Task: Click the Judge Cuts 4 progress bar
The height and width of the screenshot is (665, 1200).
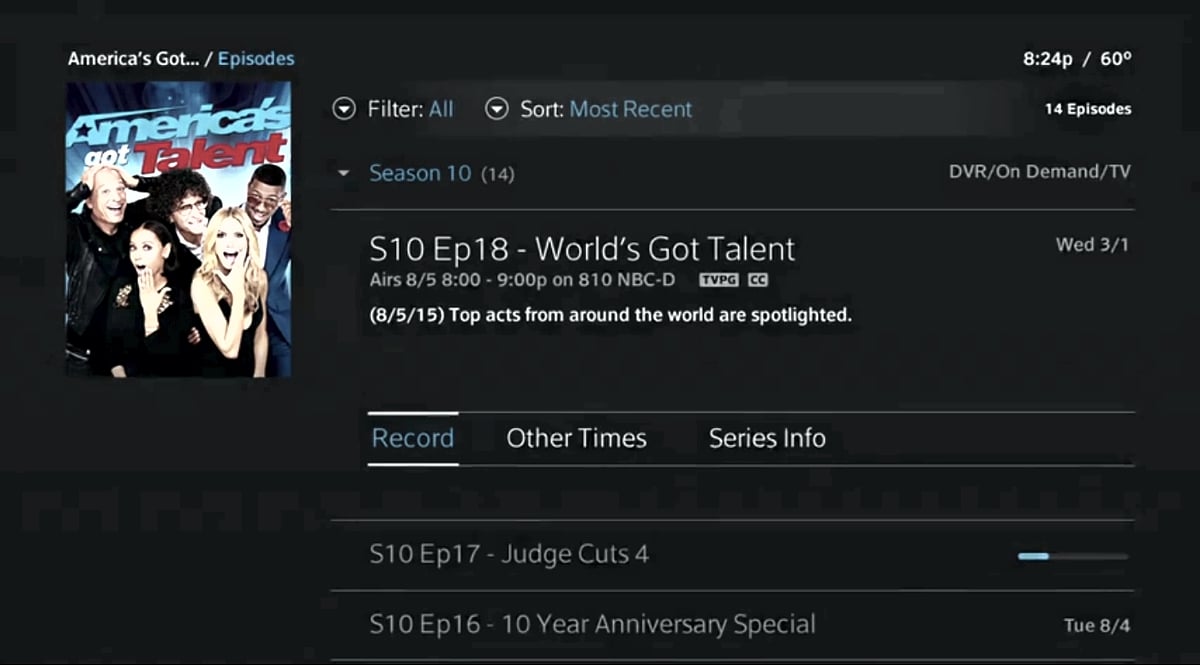Action: pos(1073,554)
